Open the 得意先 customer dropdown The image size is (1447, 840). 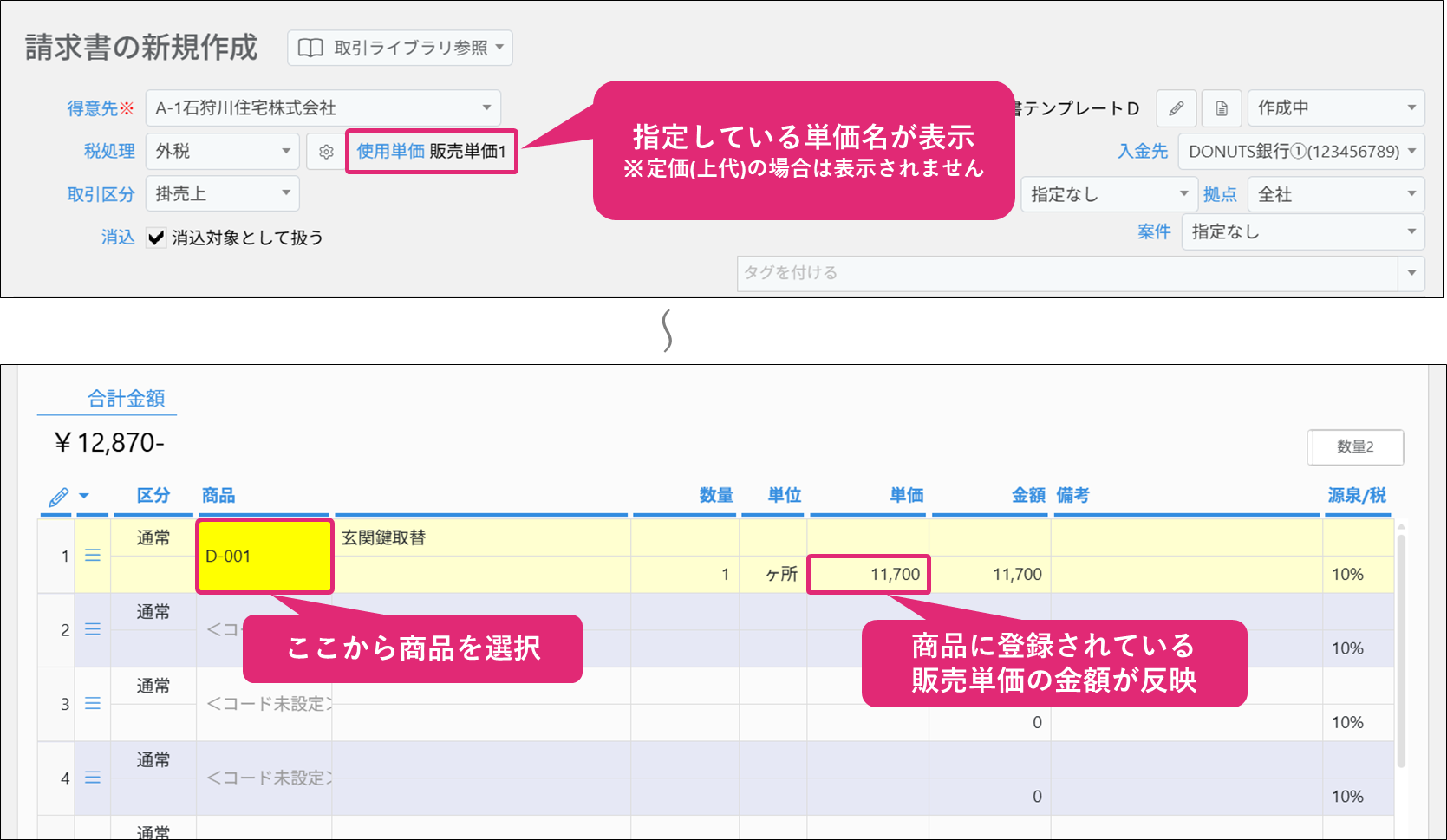[323, 108]
